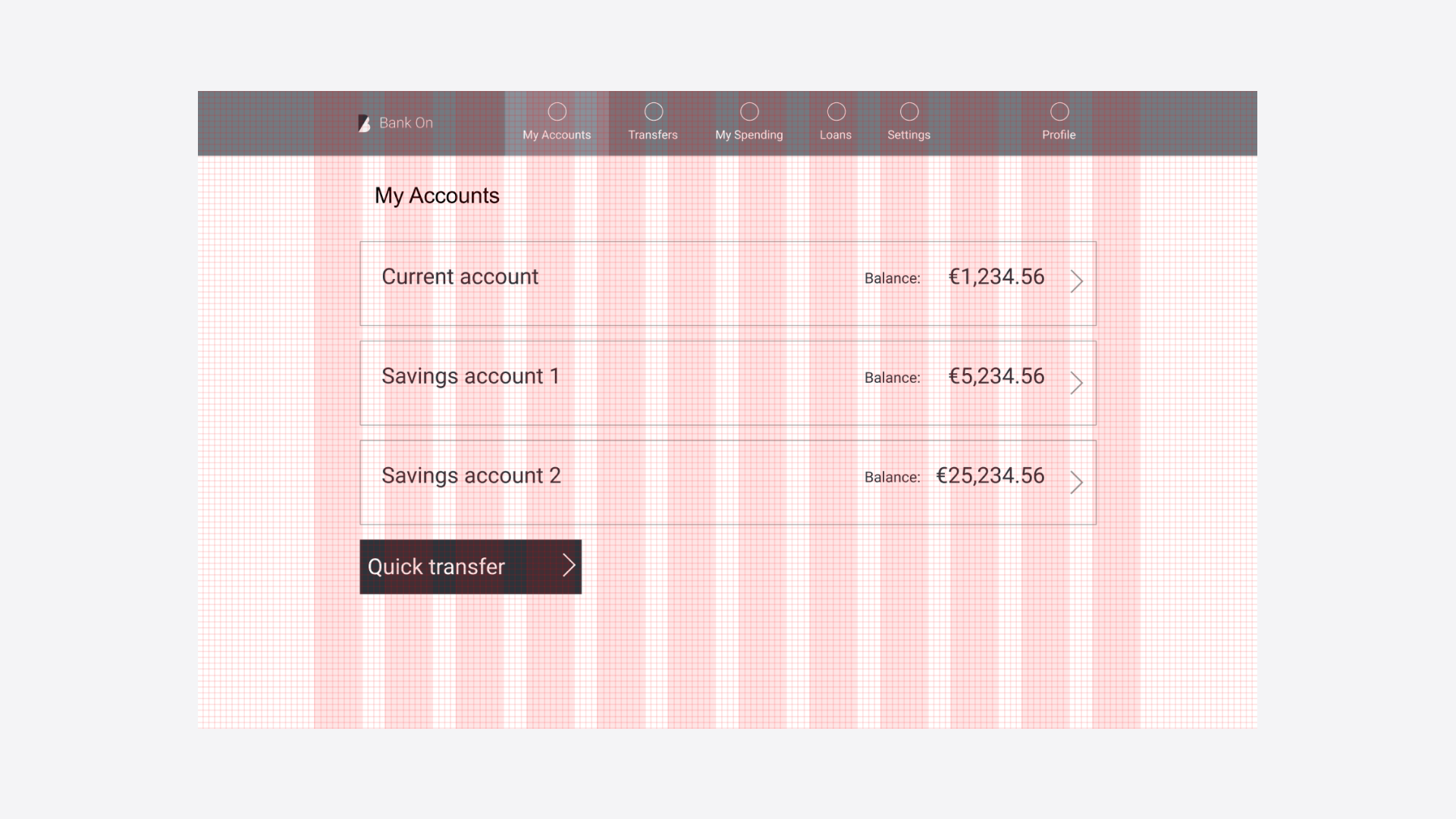1456x819 pixels.
Task: Switch to the My Spending tab label
Action: [749, 135]
